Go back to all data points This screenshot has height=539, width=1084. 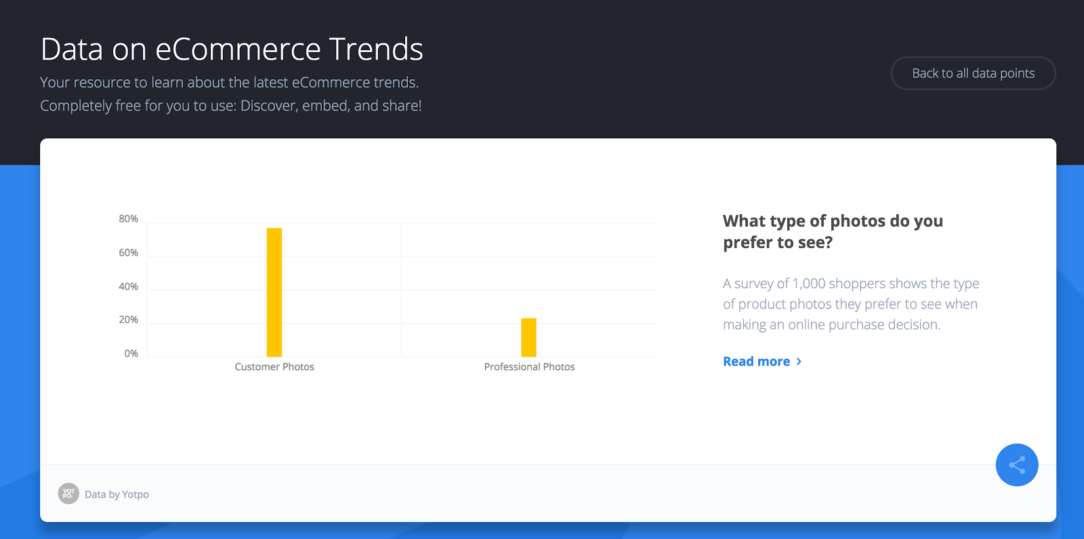pos(973,73)
